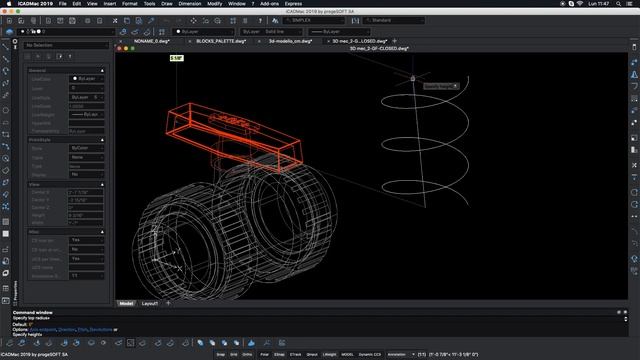
Task: Click the Model tab
Action: 126,303
